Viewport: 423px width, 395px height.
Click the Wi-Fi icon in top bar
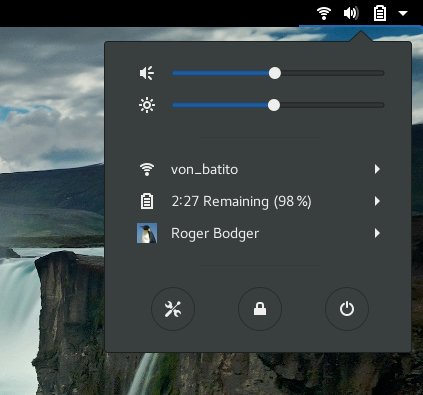324,13
